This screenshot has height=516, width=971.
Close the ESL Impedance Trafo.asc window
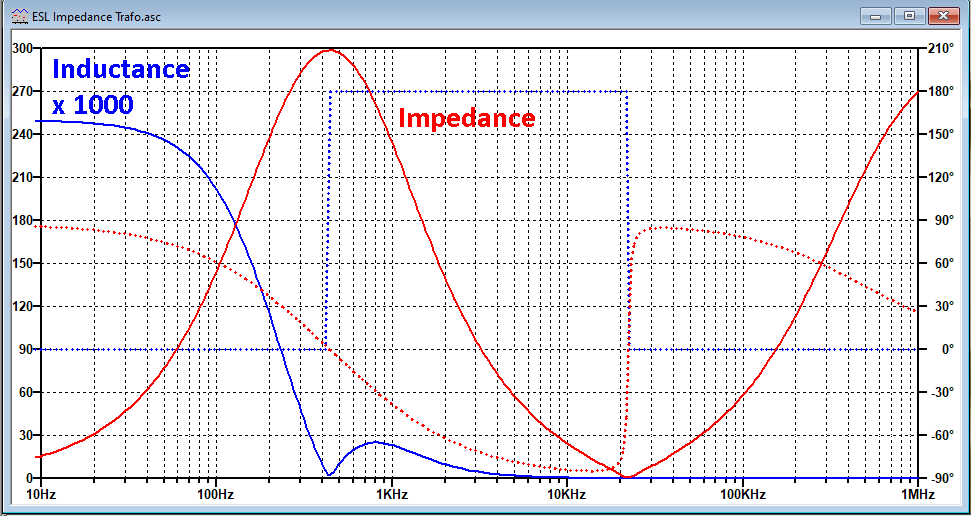944,17
